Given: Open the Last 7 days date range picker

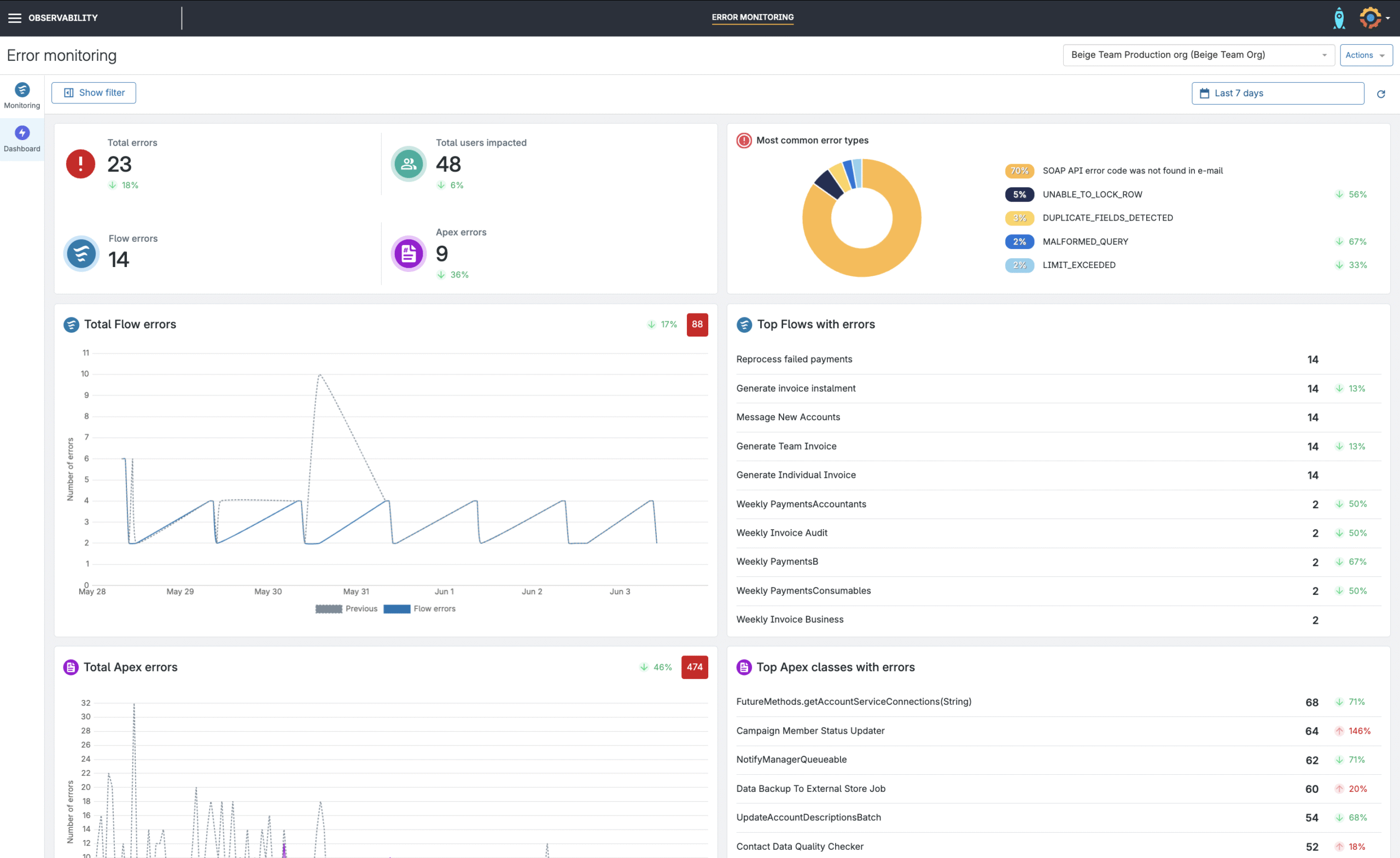Looking at the screenshot, I should click(x=1277, y=92).
